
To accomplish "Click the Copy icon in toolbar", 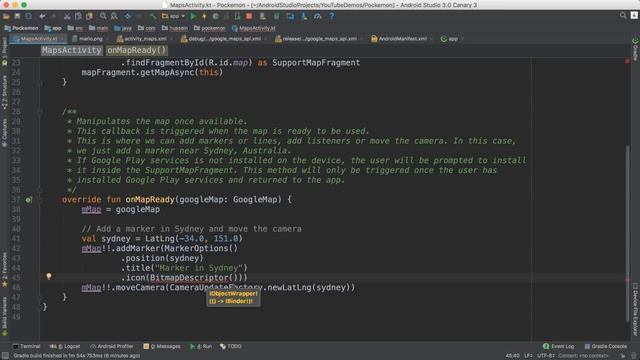I will coord(78,16).
